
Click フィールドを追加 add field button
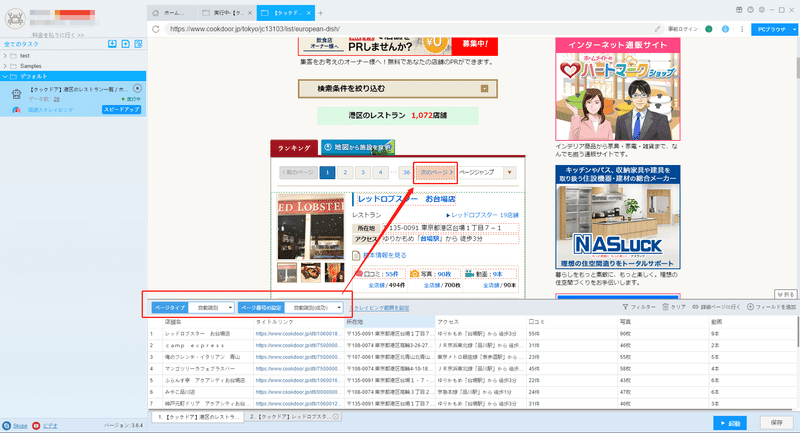[771, 307]
